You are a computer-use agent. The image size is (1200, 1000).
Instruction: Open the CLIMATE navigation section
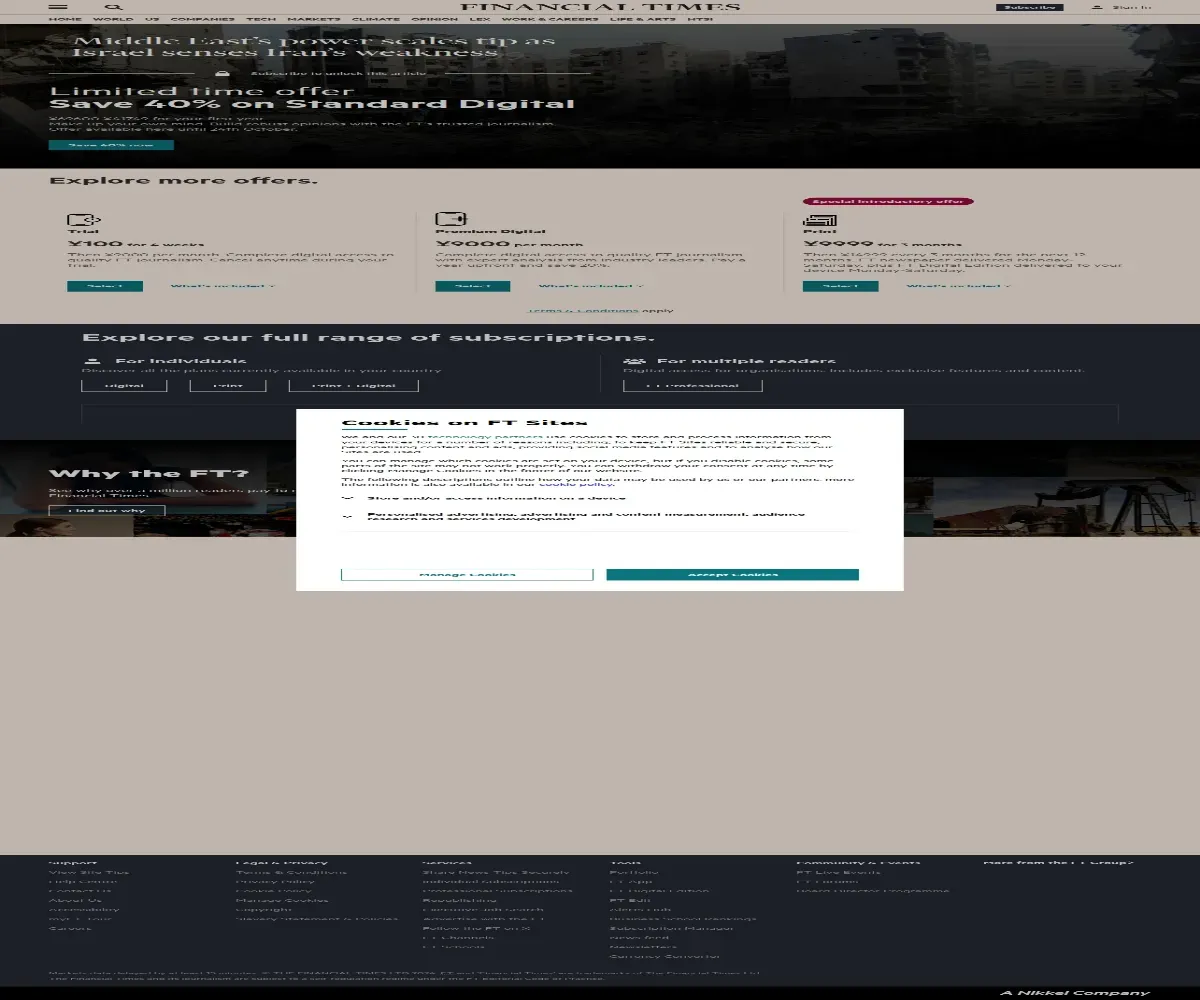(x=375, y=19)
